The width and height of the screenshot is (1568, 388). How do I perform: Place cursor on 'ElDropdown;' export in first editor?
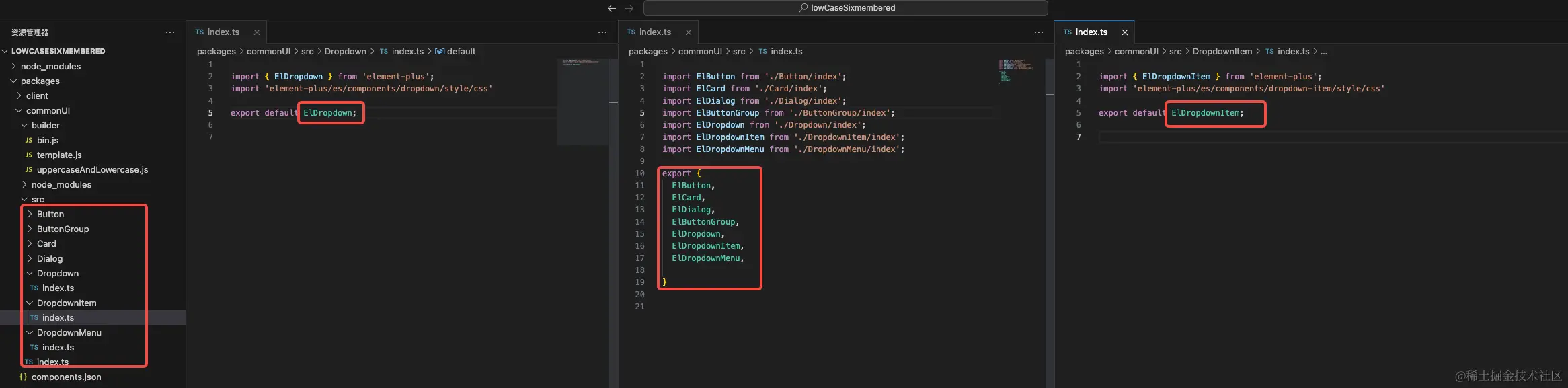pyautogui.click(x=329, y=113)
